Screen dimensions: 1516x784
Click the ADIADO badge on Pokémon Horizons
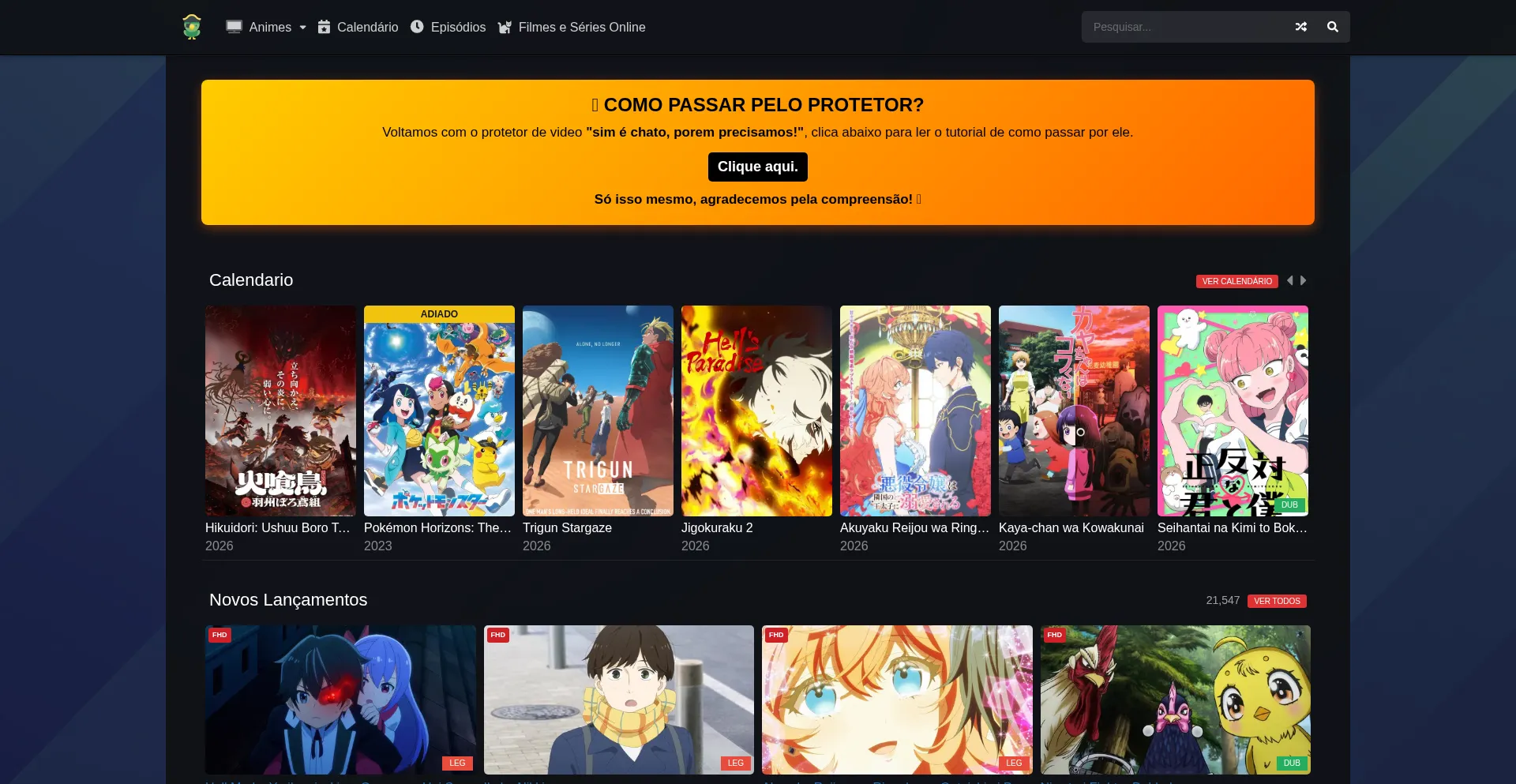[439, 313]
